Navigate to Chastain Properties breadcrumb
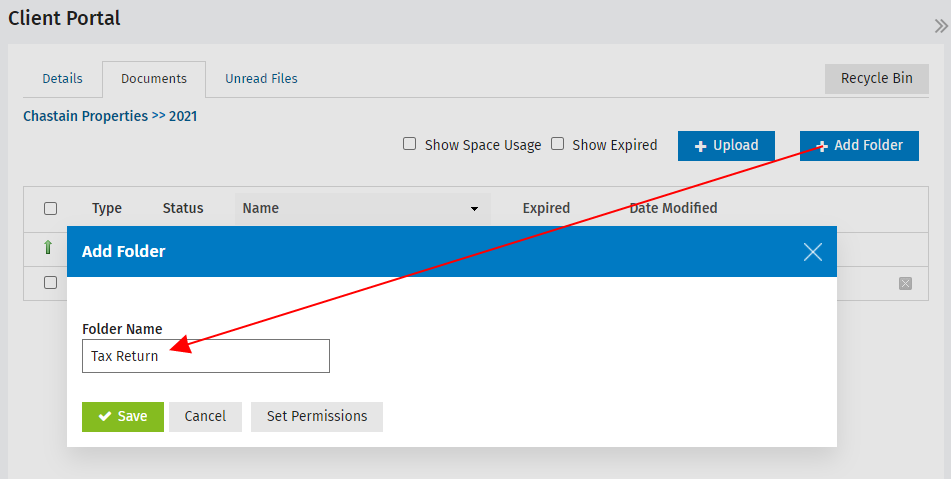 (86, 116)
